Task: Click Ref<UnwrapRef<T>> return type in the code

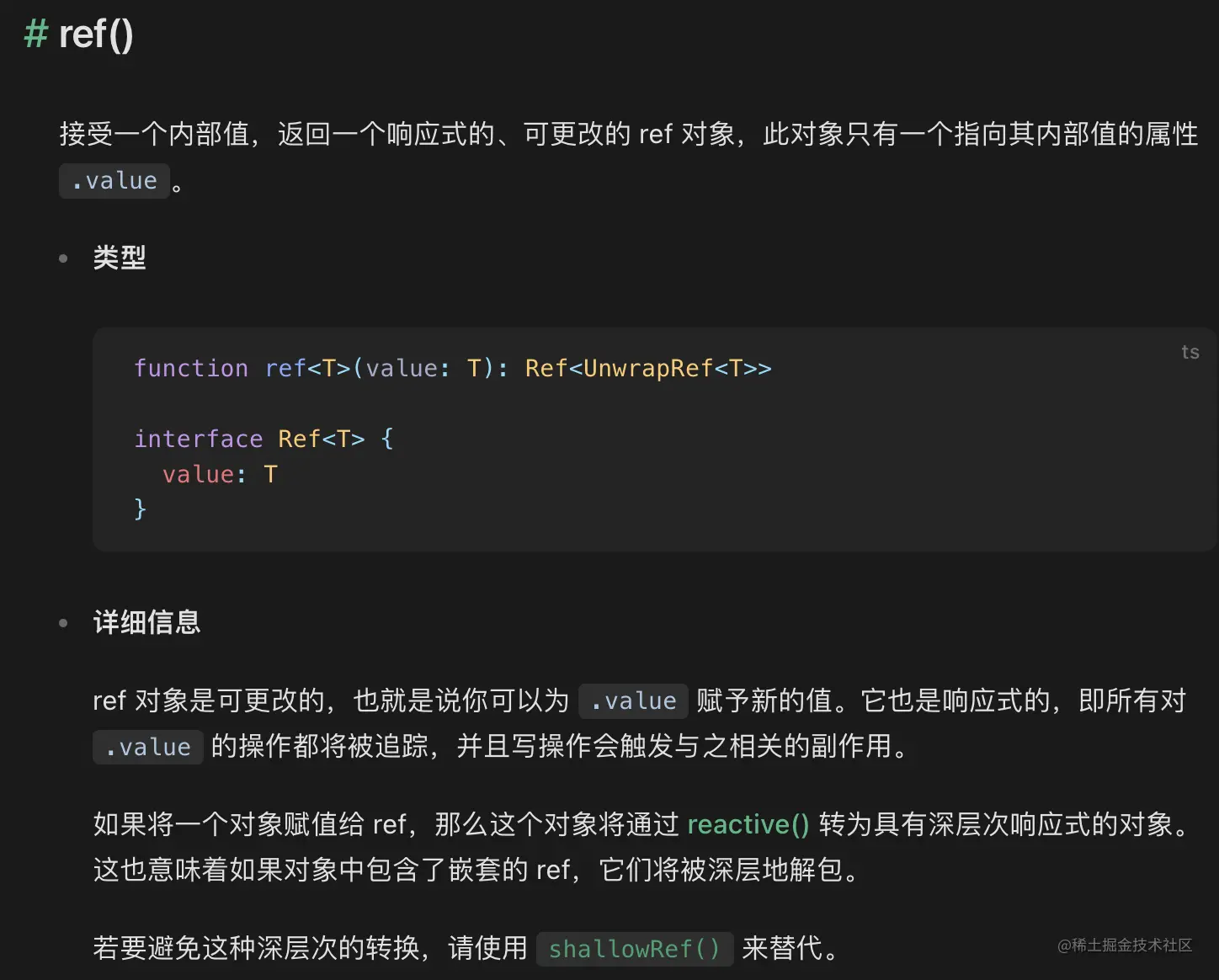Action: (648, 368)
